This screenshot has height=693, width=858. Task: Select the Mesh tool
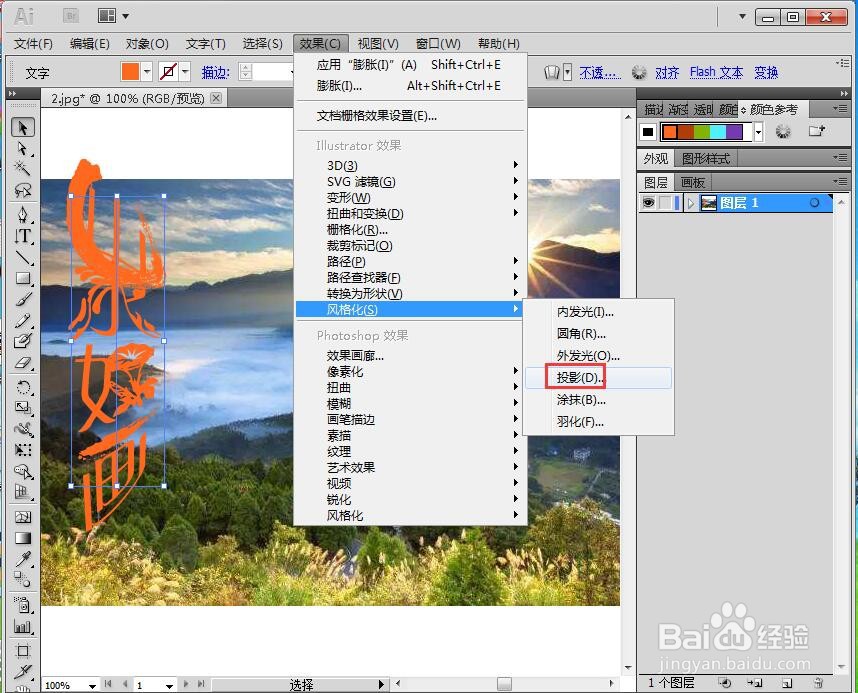pos(22,517)
